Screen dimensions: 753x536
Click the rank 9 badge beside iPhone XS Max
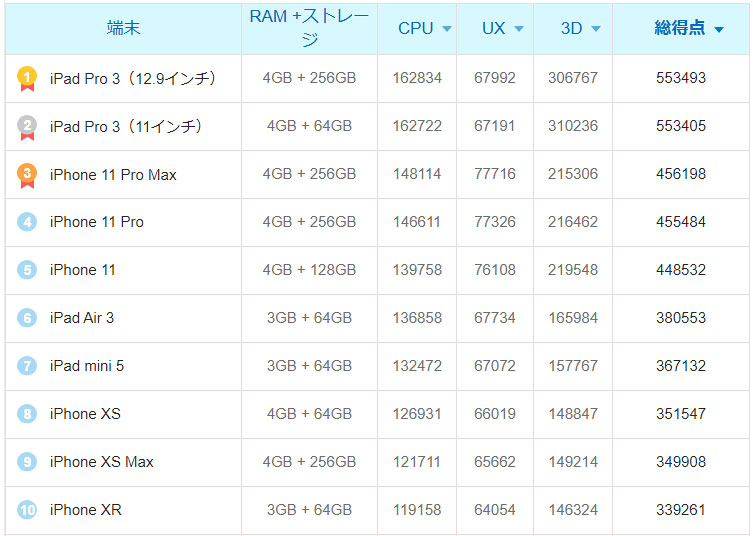pyautogui.click(x=27, y=462)
